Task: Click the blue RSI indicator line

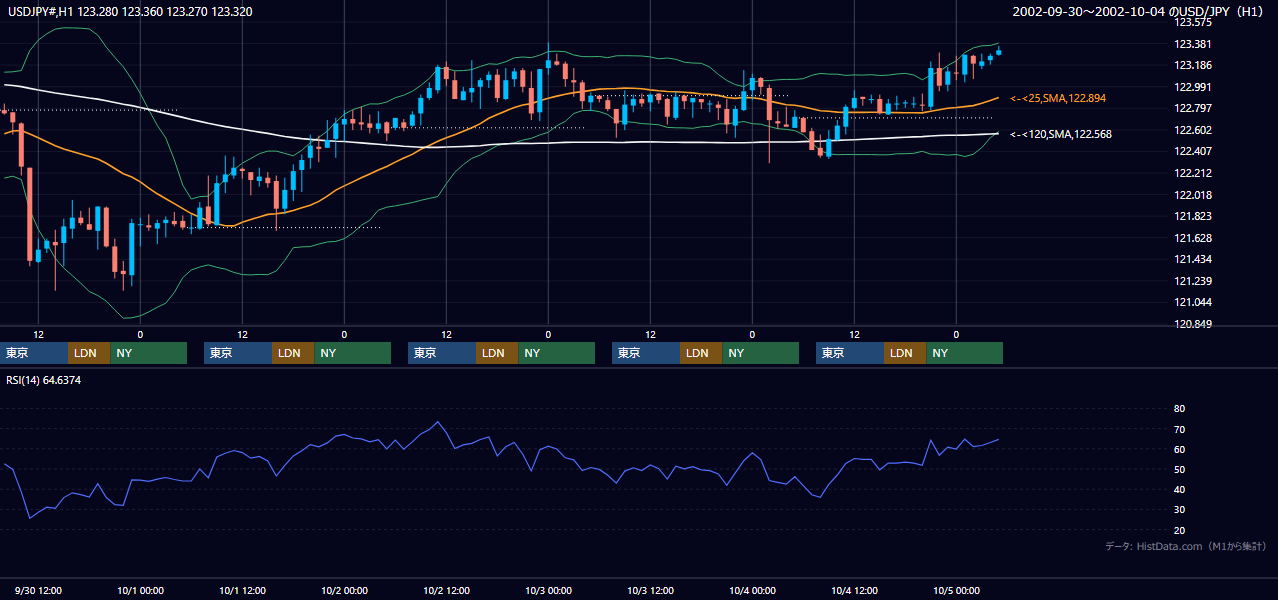Action: (x=500, y=451)
